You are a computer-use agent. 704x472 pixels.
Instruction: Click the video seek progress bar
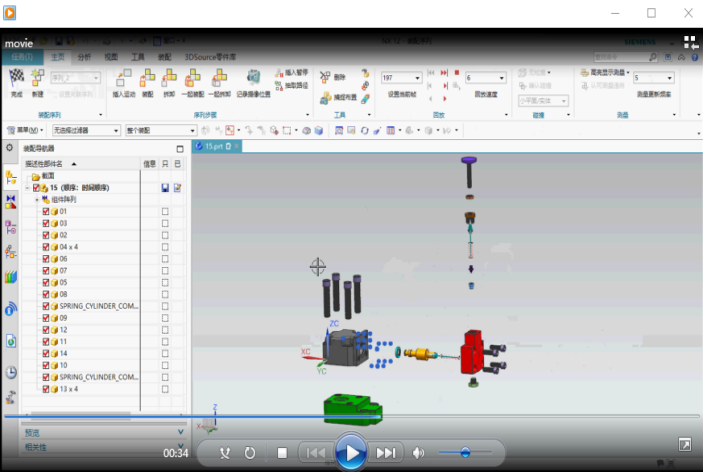[x=352, y=416]
